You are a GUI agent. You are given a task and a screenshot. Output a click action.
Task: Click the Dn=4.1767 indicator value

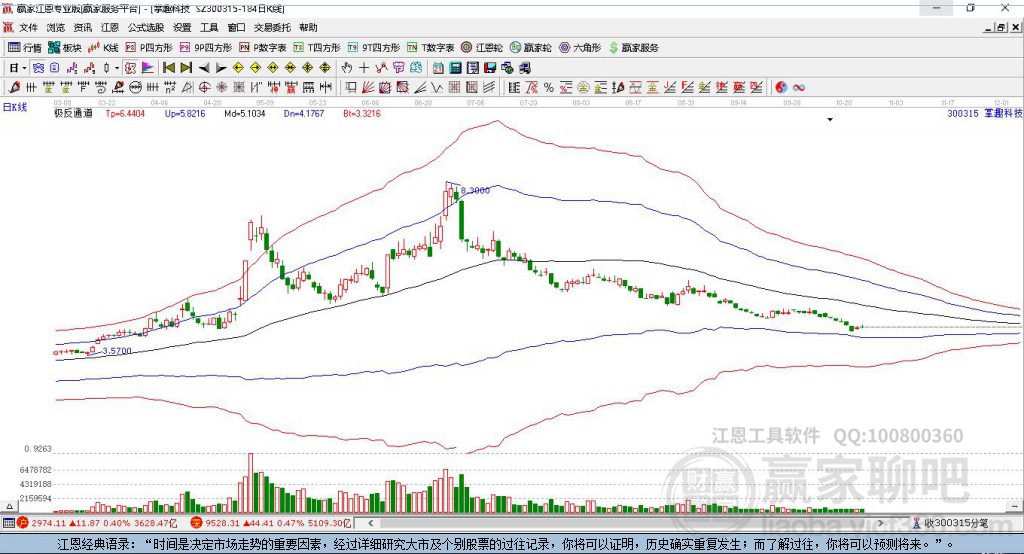click(x=304, y=113)
